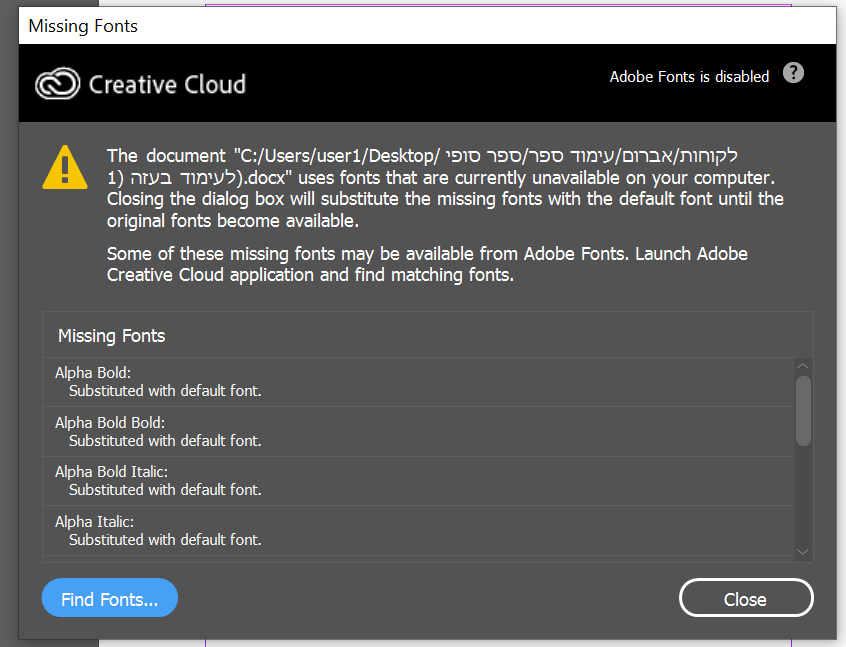Click the Creative Cloud wordmark text
Screen dimensions: 846x647
click(x=167, y=84)
